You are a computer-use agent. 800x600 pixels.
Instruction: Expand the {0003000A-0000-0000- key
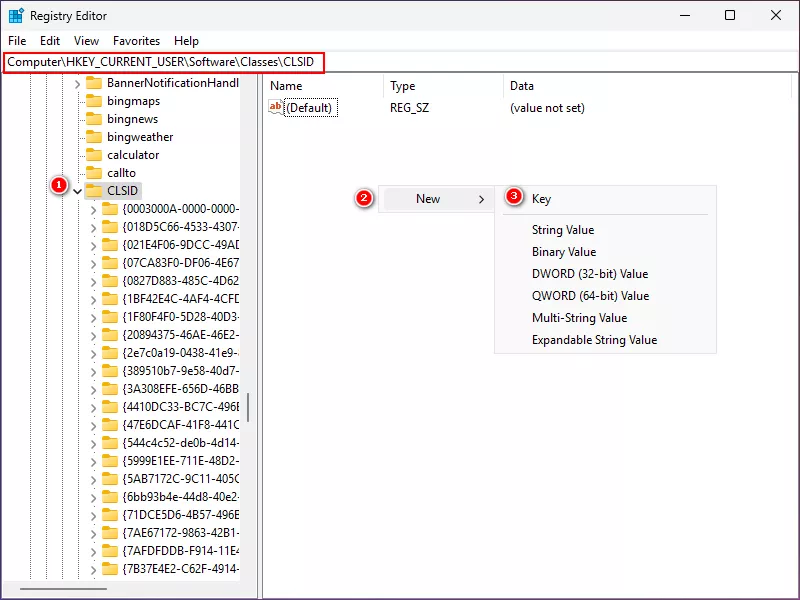click(x=93, y=210)
